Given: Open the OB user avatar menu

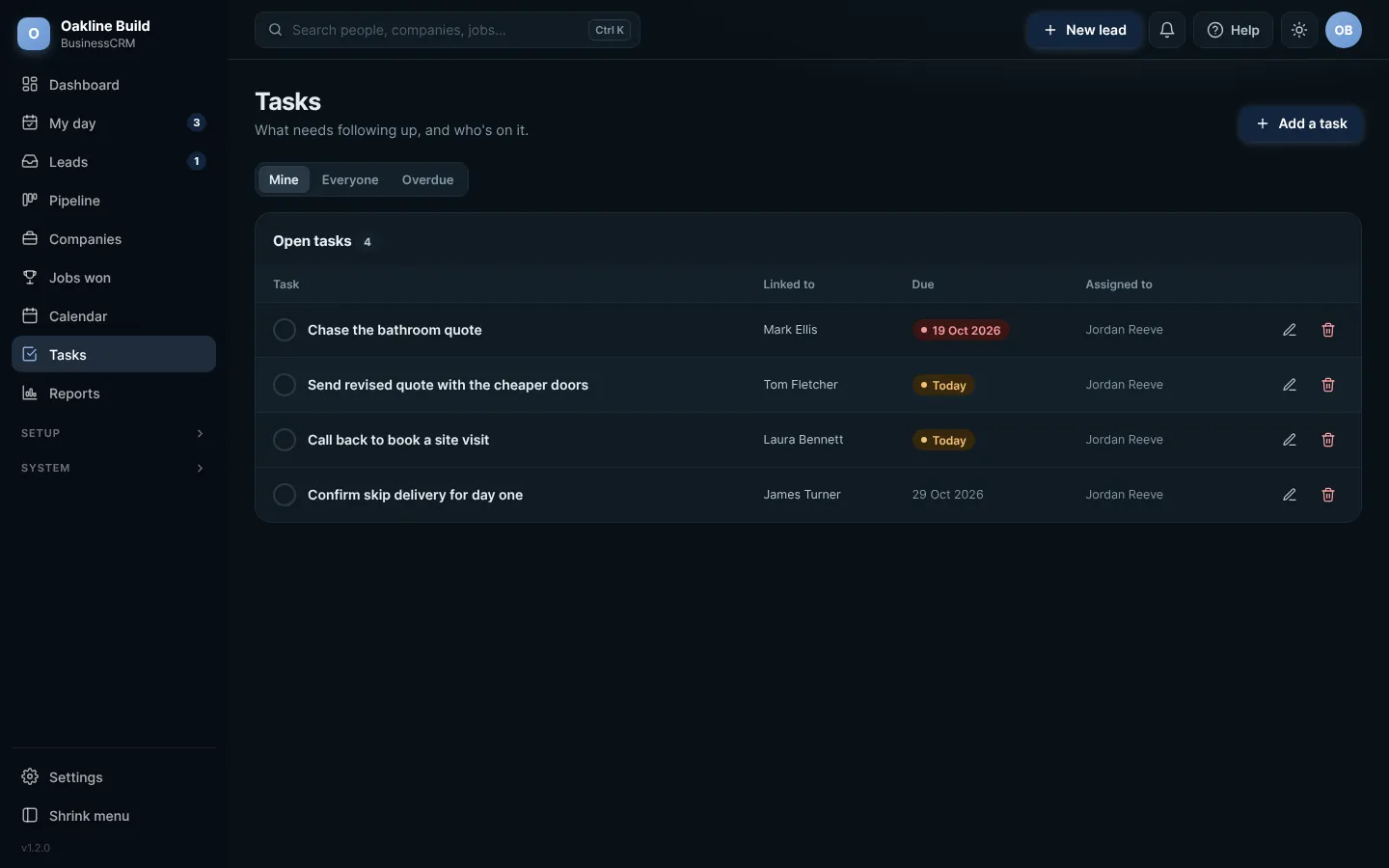Looking at the screenshot, I should point(1344,30).
